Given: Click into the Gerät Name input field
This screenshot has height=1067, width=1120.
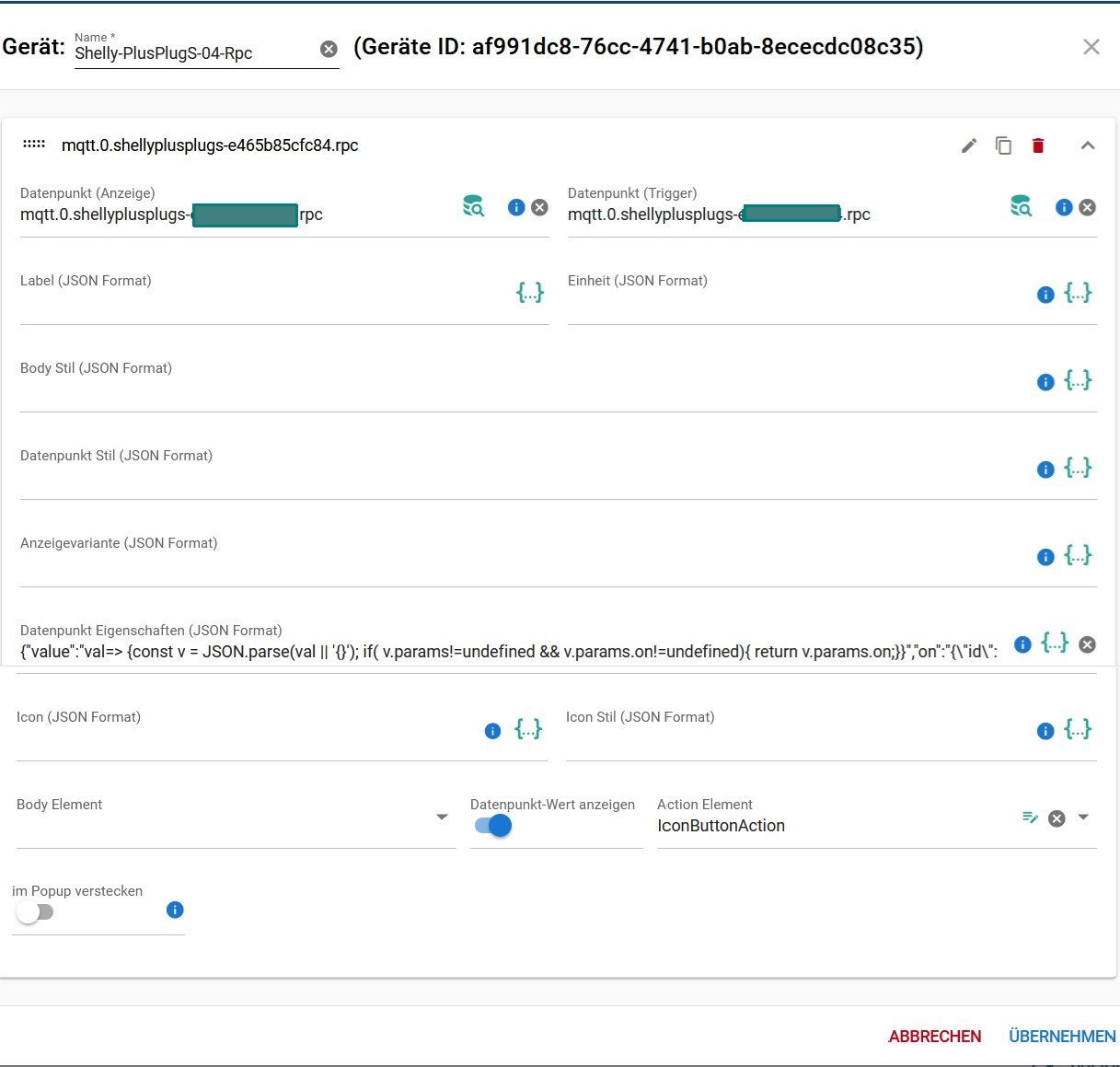Looking at the screenshot, I should 193,53.
